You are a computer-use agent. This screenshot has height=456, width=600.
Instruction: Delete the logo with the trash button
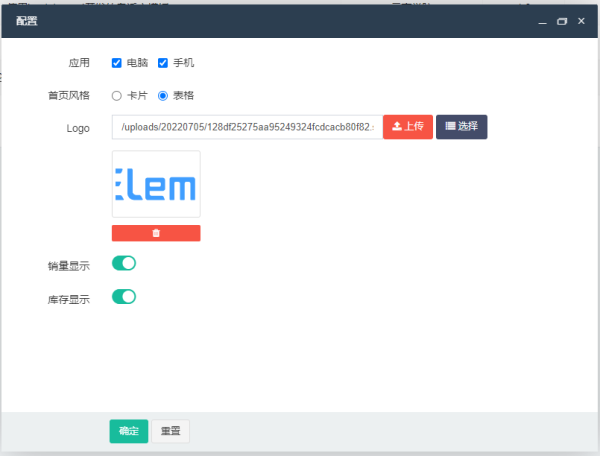(x=156, y=233)
